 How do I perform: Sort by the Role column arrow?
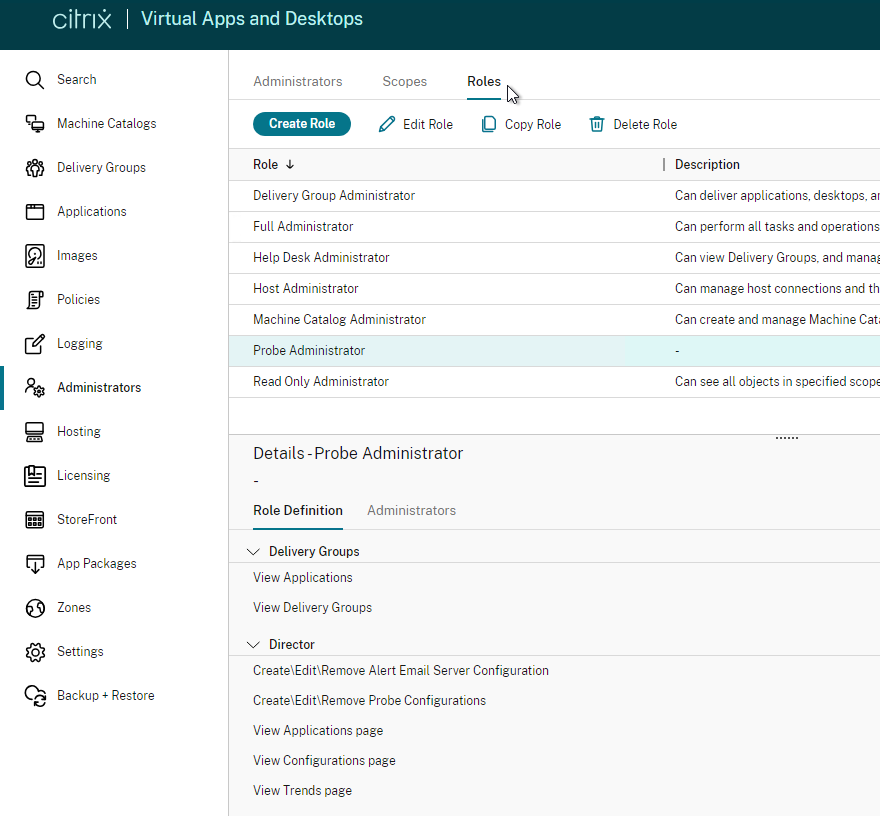pos(290,164)
